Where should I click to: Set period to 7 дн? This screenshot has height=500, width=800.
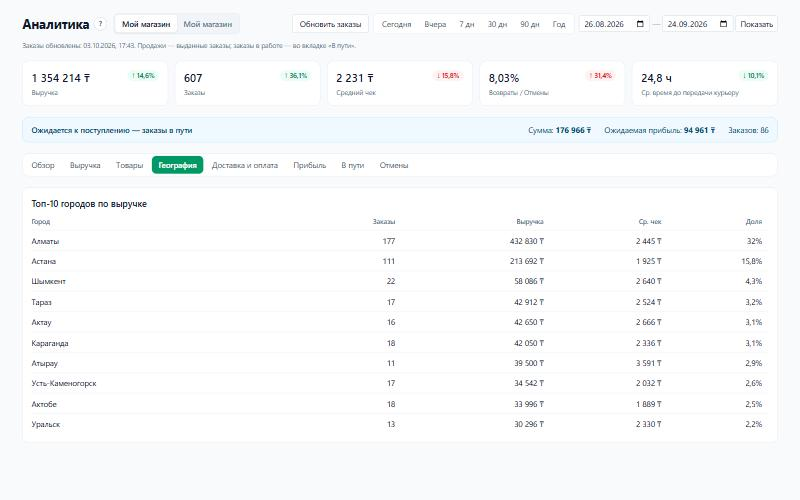click(467, 24)
